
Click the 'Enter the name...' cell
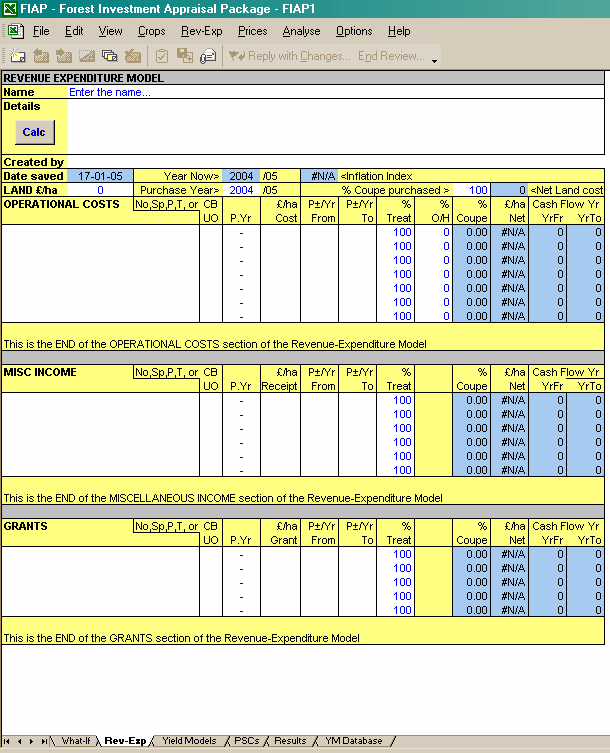coord(110,92)
